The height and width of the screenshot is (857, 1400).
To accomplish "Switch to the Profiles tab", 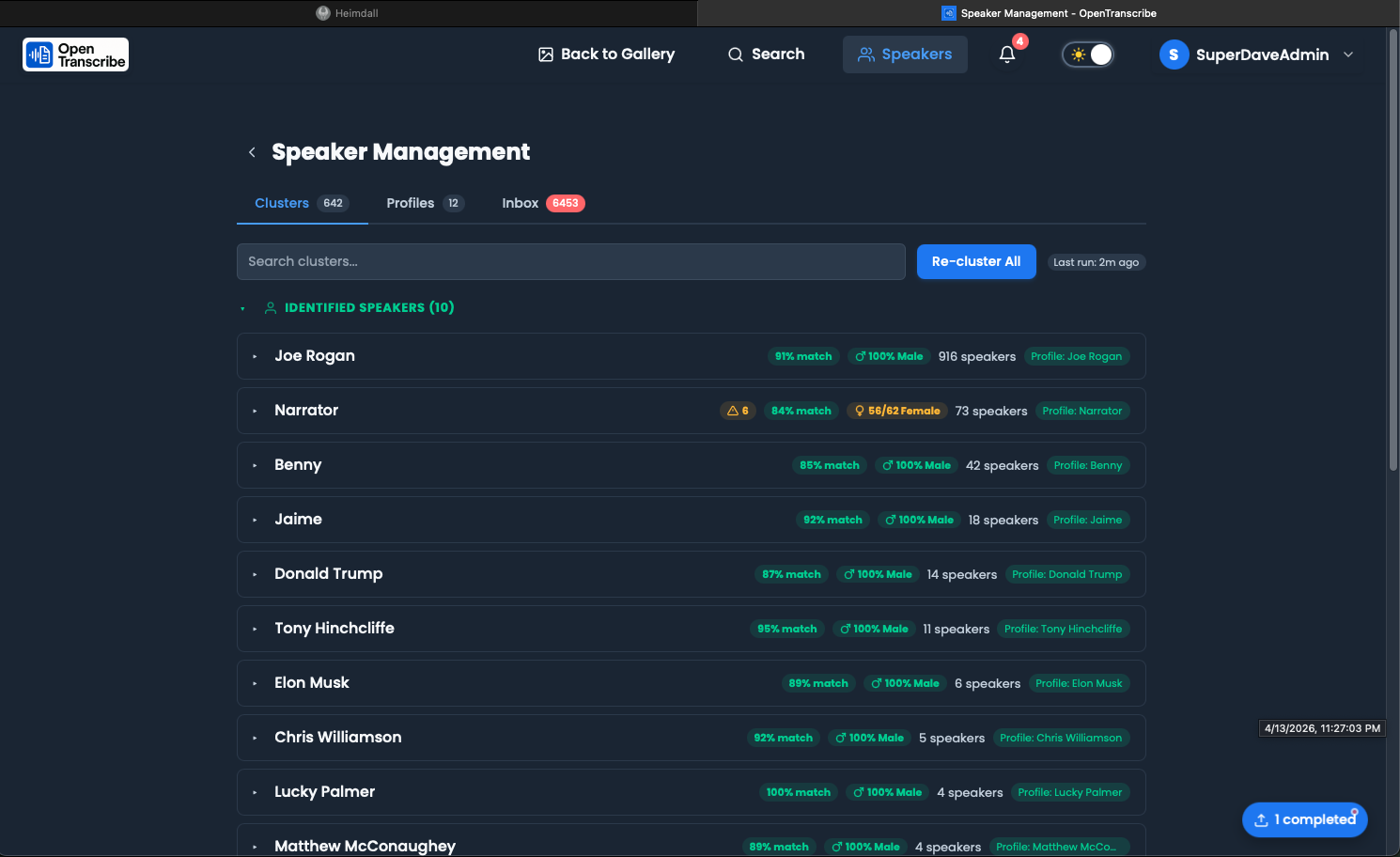I will pyautogui.click(x=425, y=203).
